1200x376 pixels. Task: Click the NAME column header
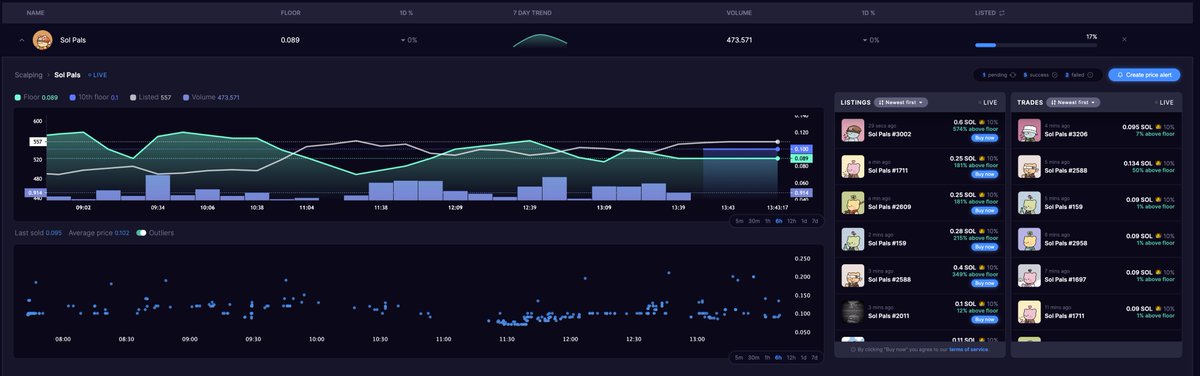36,12
